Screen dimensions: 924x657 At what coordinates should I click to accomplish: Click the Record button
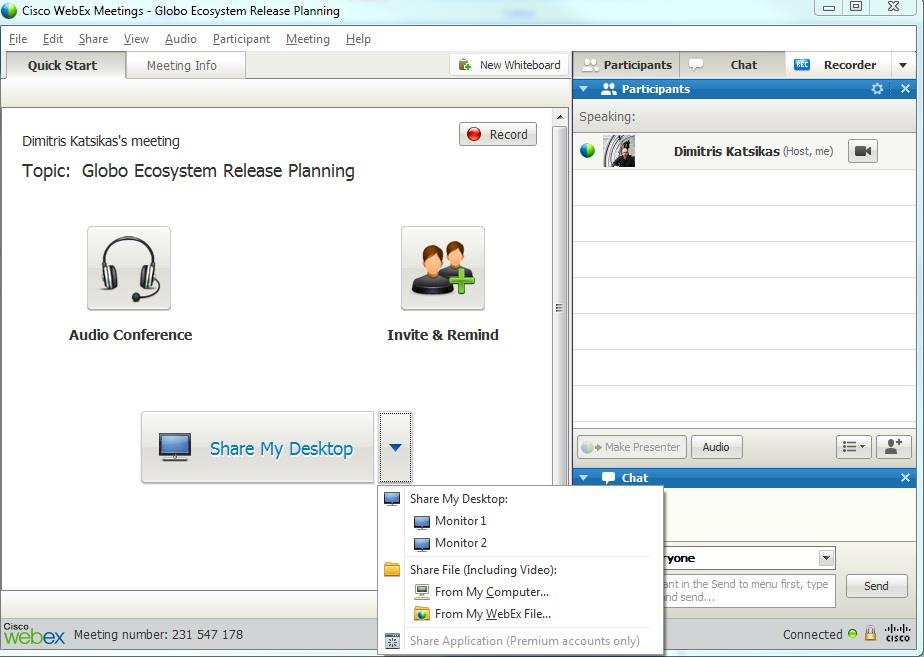click(x=498, y=134)
